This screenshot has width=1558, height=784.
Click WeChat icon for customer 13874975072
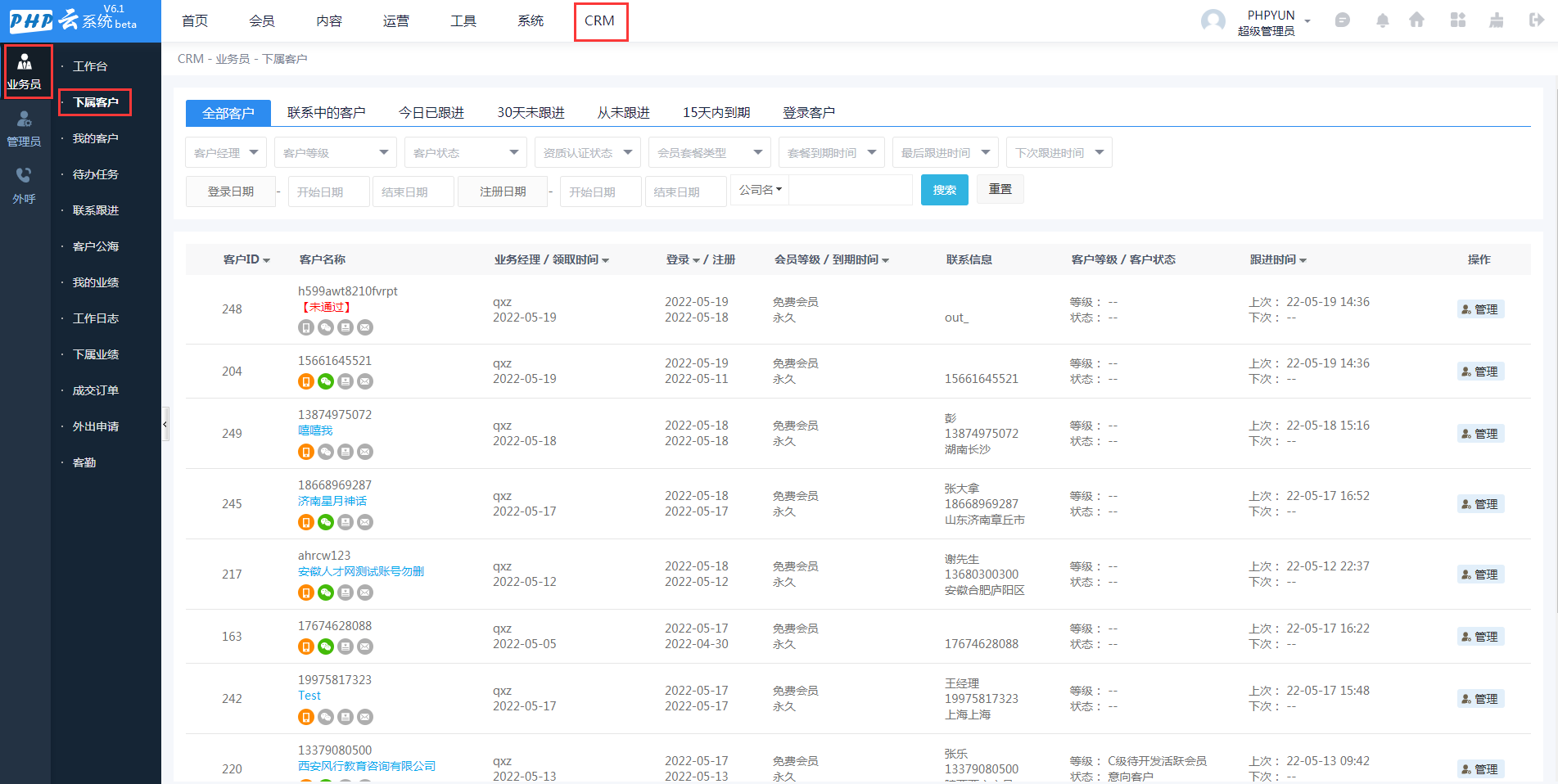tap(326, 452)
